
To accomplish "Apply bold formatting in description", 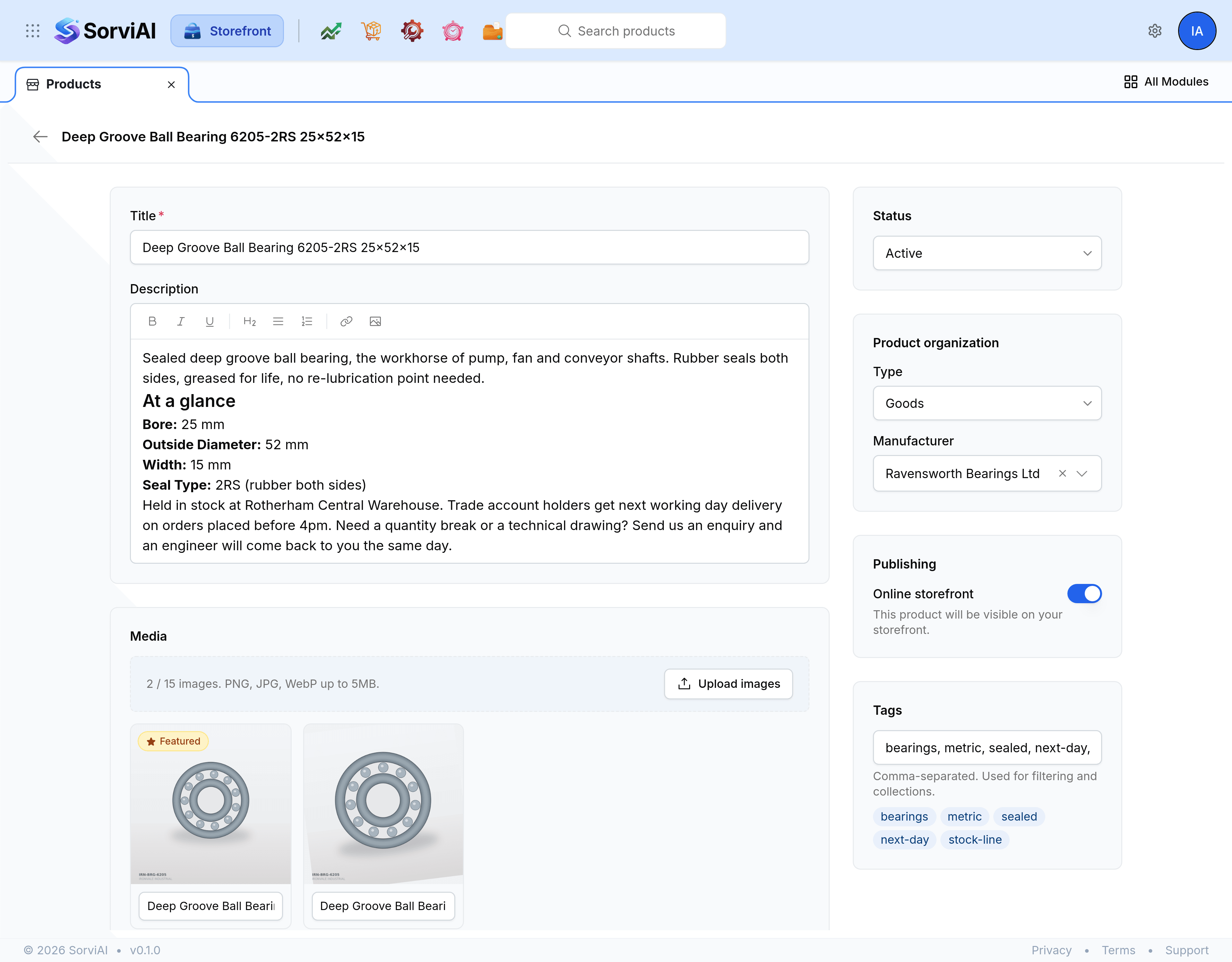I will click(x=152, y=321).
